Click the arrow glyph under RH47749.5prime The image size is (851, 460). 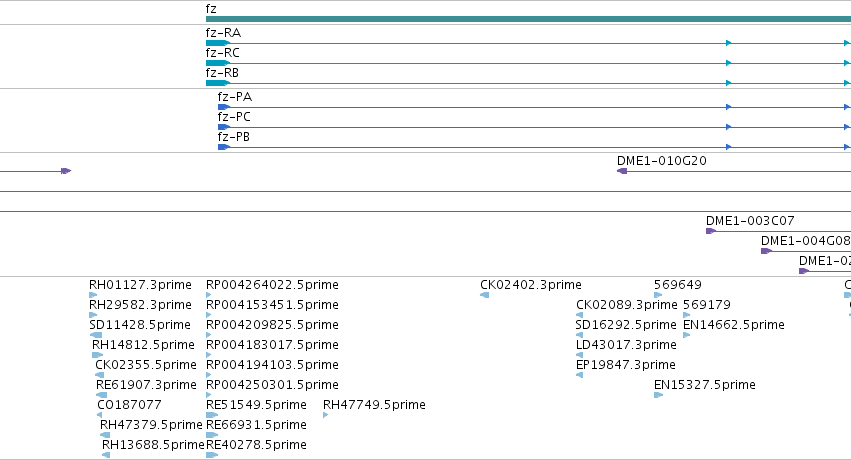click(x=326, y=416)
